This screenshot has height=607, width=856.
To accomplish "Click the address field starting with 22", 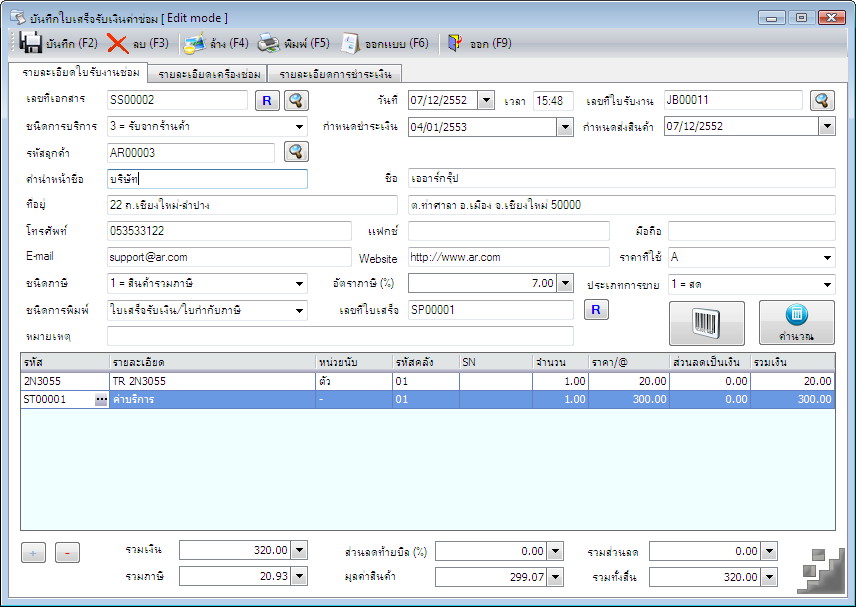I will 252,205.
